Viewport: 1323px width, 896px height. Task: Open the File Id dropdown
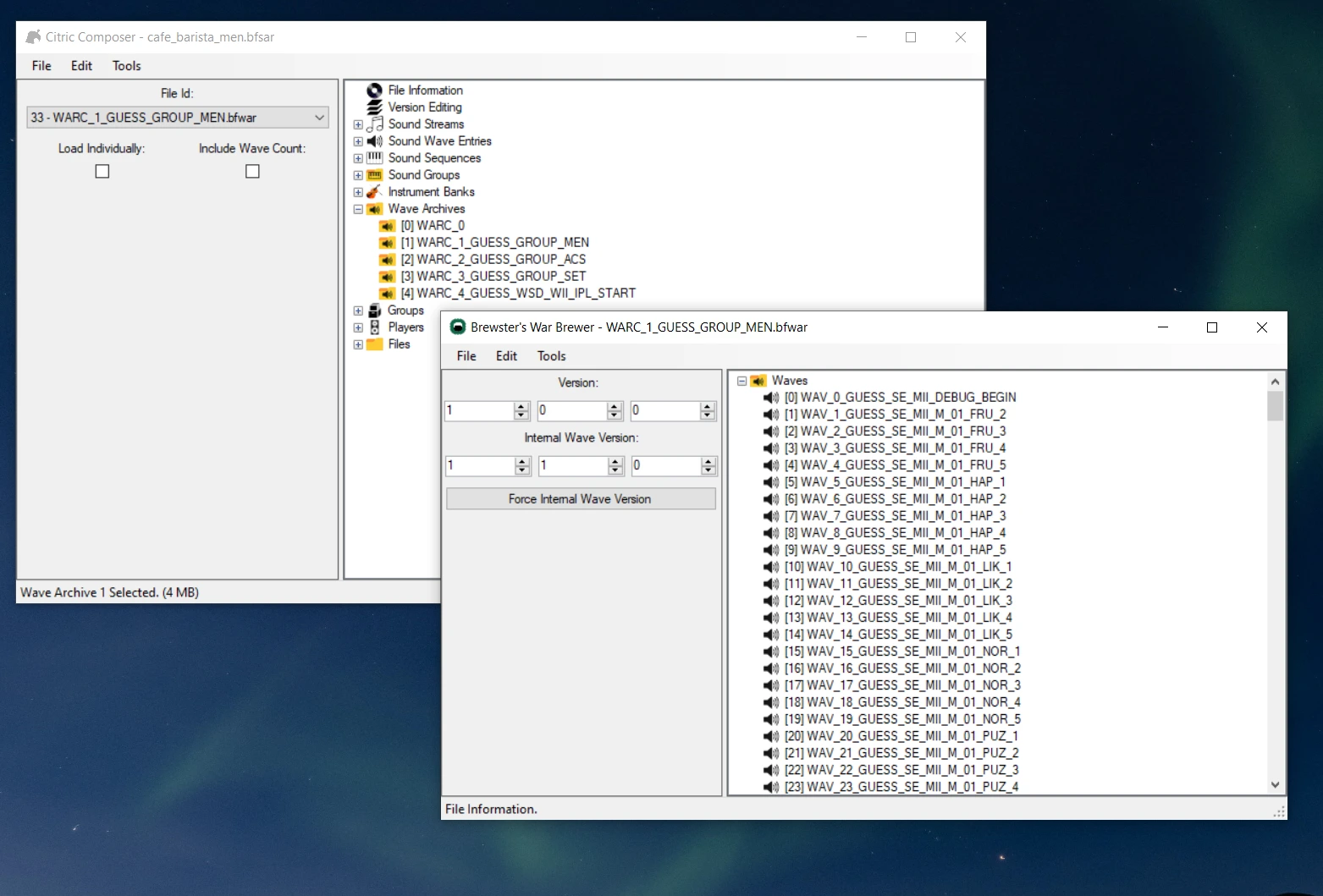[x=319, y=118]
